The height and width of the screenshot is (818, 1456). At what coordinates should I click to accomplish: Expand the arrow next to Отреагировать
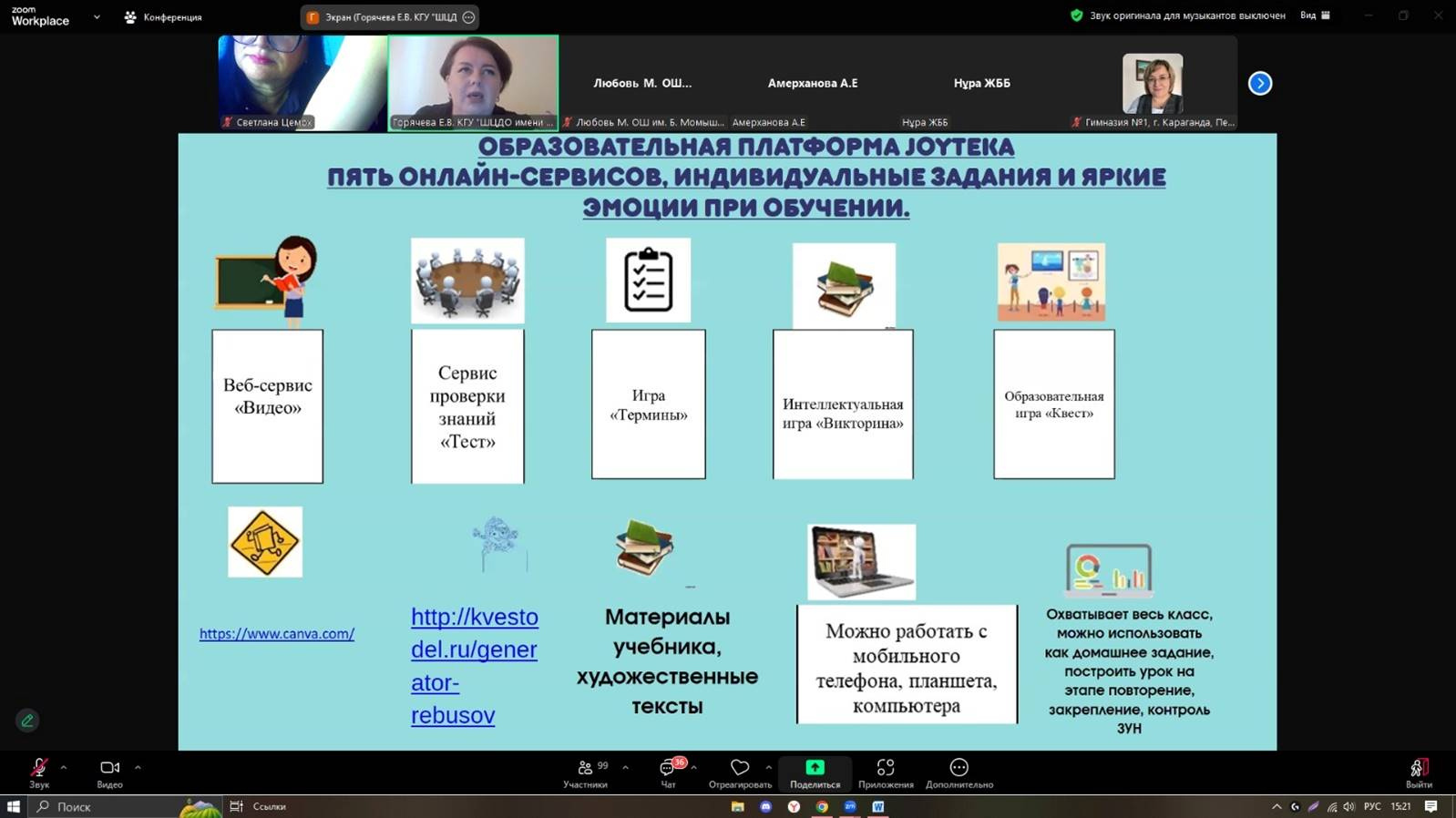[x=768, y=768]
